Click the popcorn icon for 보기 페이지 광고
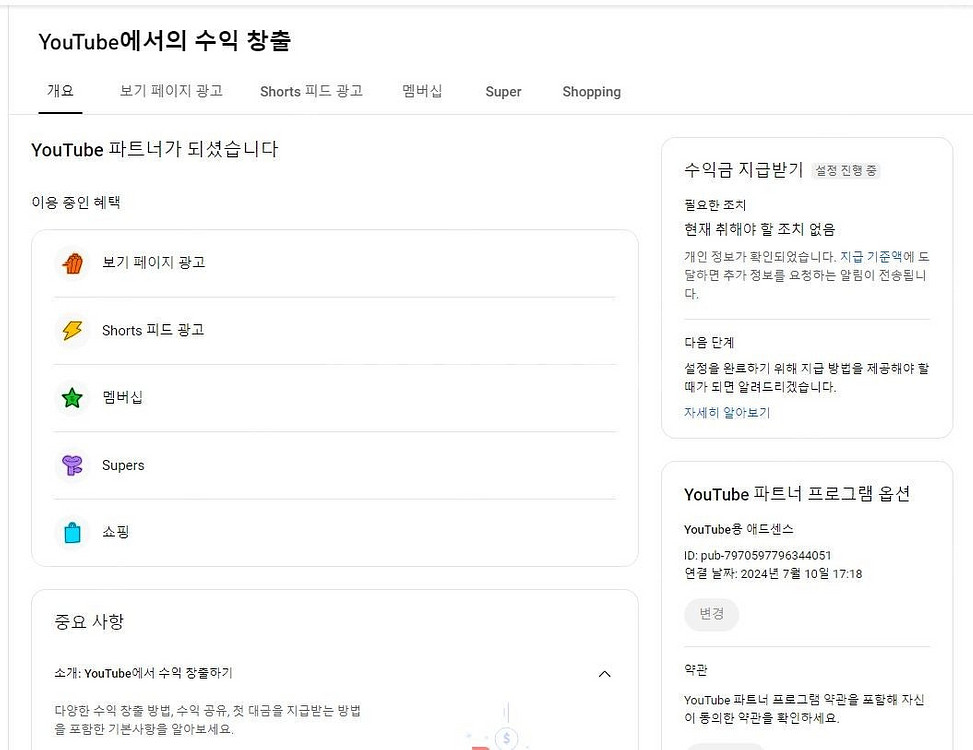Image resolution: width=973 pixels, height=750 pixels. click(x=73, y=263)
